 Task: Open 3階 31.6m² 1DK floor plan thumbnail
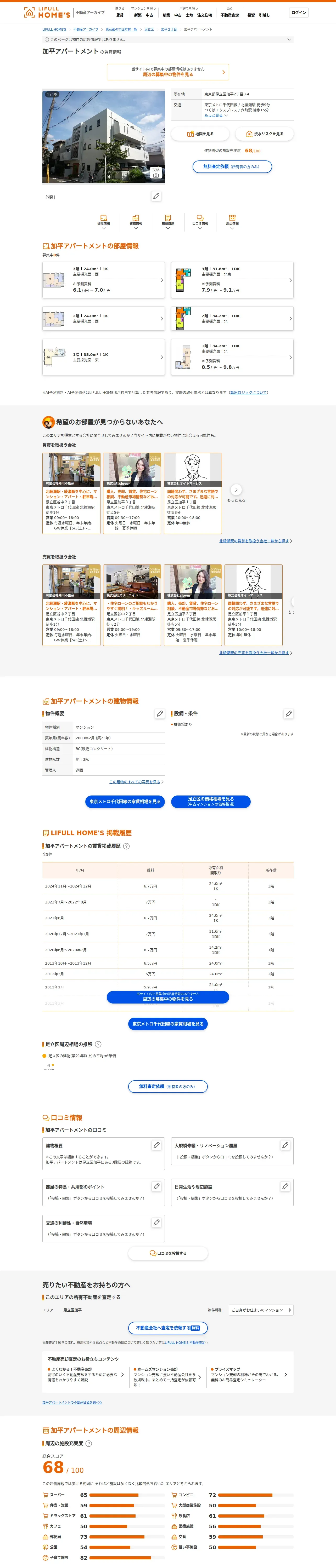183,280
